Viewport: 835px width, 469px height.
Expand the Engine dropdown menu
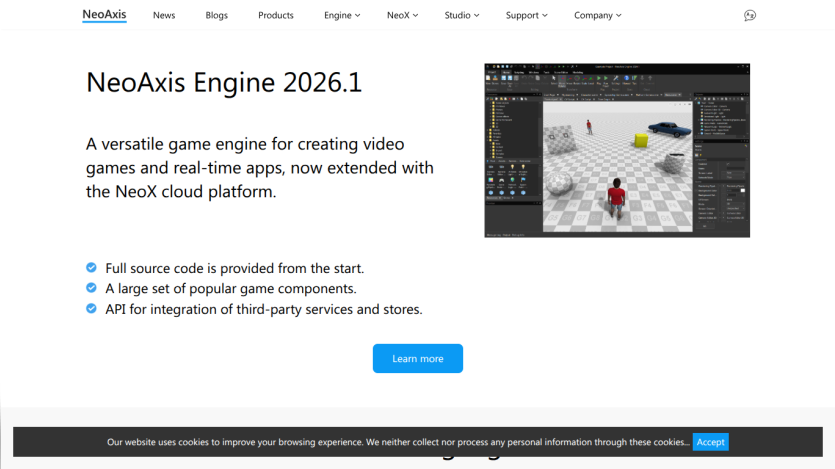342,15
